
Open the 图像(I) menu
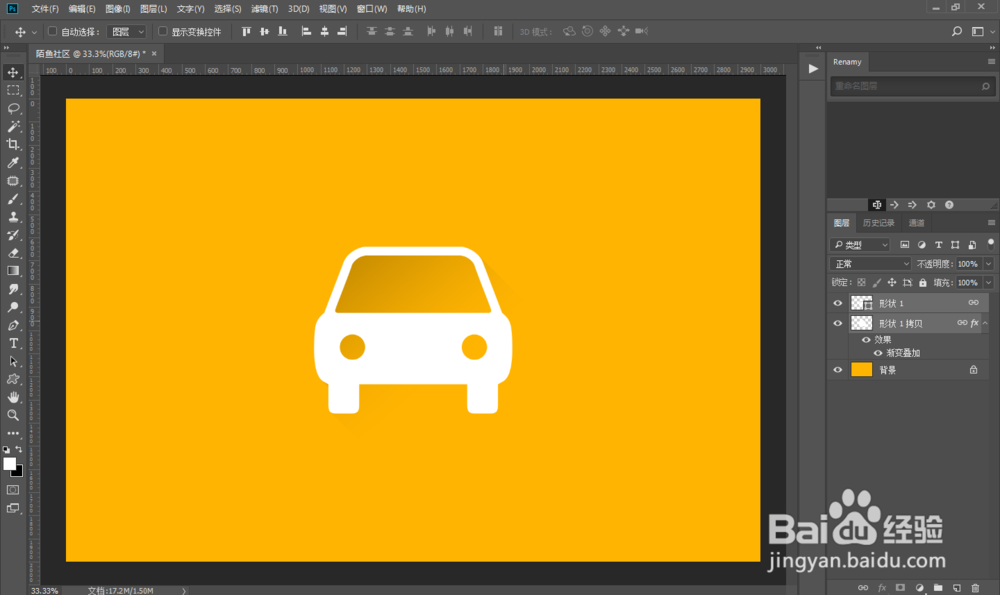coord(117,9)
